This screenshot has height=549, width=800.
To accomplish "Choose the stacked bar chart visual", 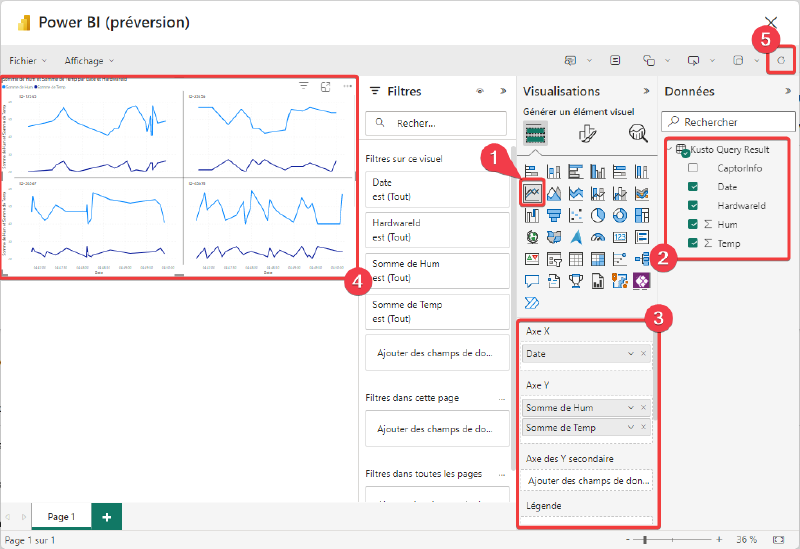I will click(x=532, y=171).
